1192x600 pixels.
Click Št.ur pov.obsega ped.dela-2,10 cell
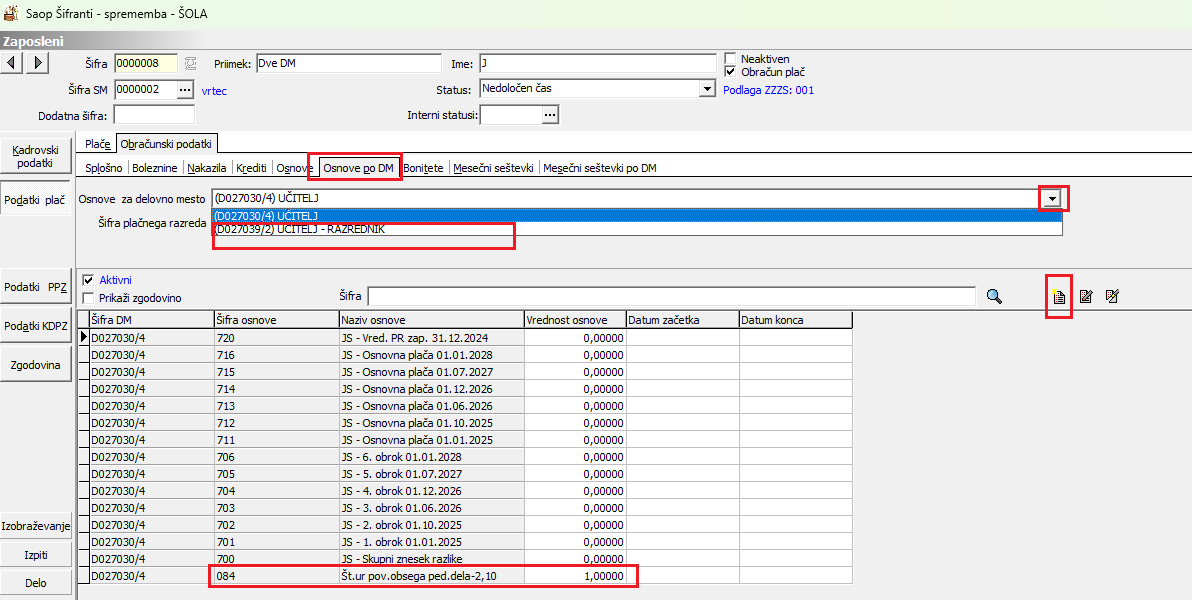[x=431, y=576]
